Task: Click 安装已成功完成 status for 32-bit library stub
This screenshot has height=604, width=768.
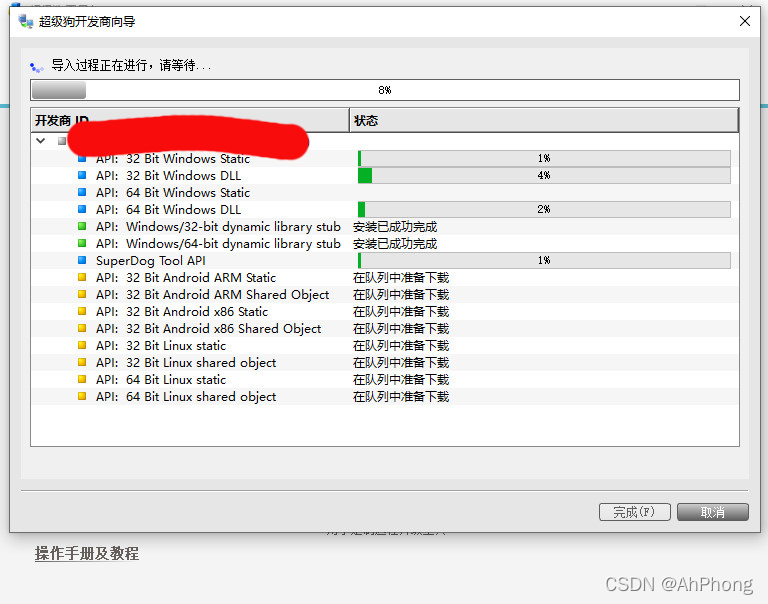Action: (x=395, y=227)
